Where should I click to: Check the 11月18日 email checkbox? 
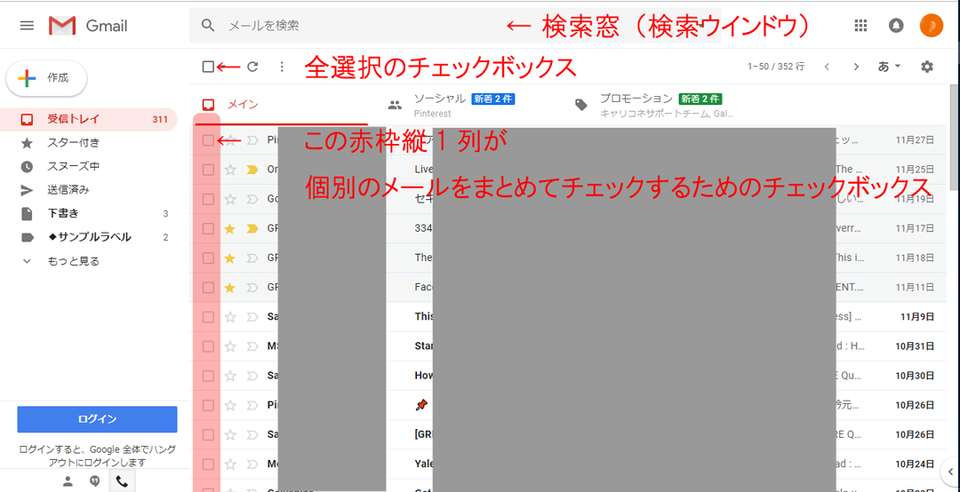tap(208, 258)
